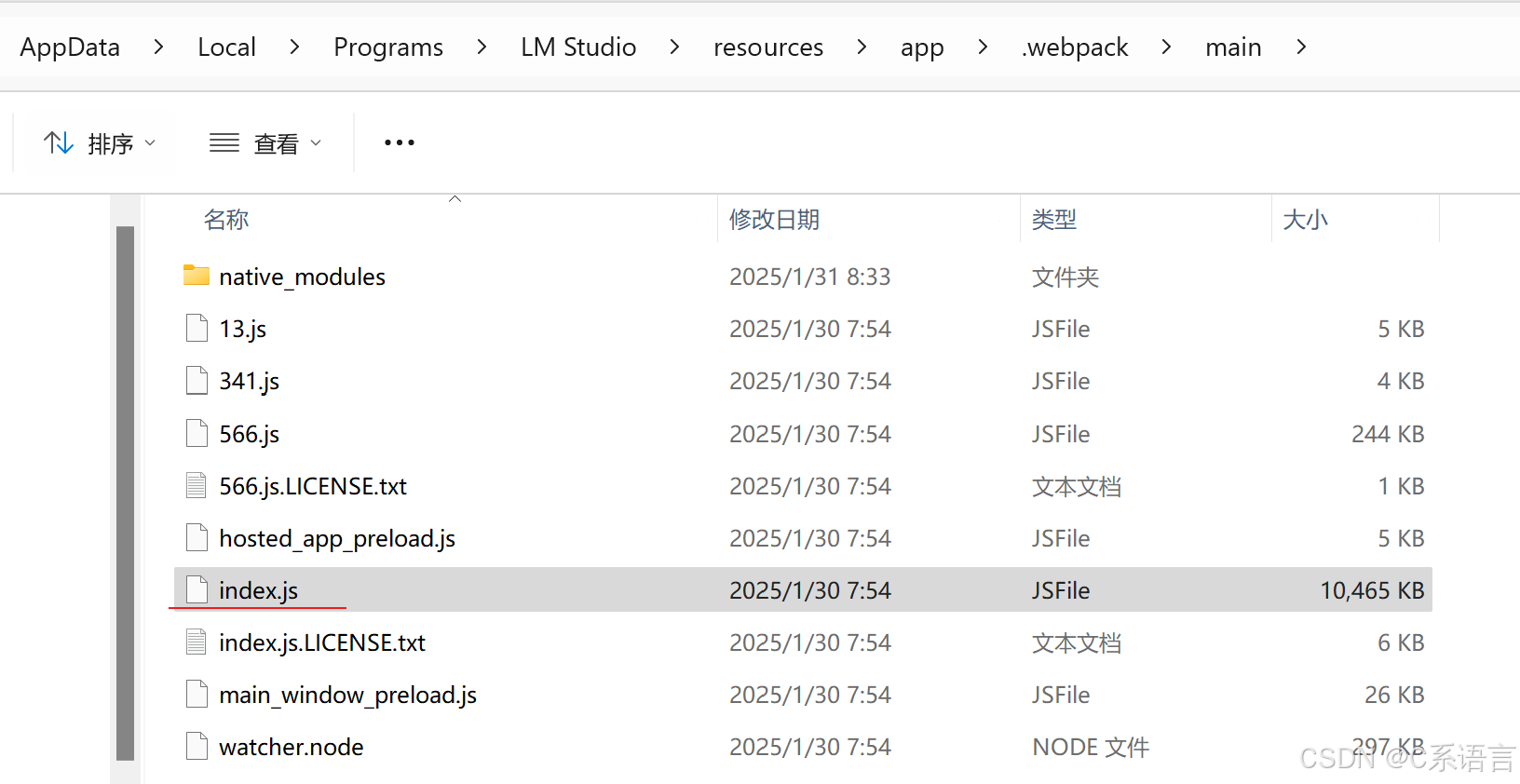
Task: Select watcher.node file name
Action: (291, 747)
